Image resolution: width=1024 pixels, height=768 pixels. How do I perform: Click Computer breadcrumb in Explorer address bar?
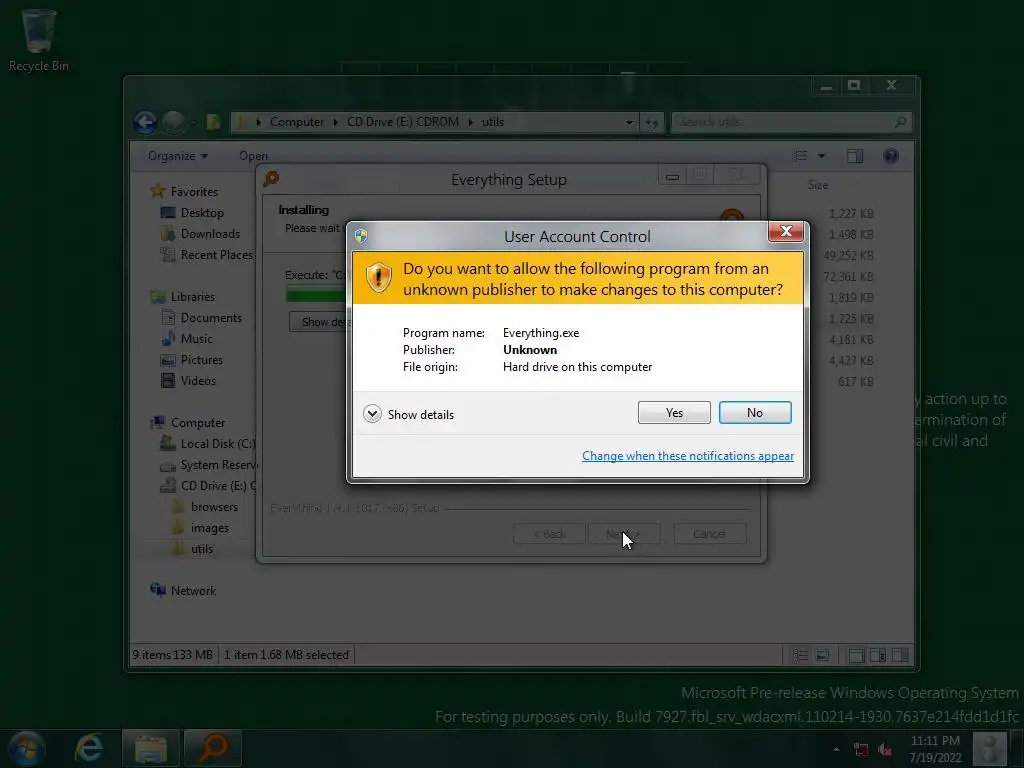296,122
